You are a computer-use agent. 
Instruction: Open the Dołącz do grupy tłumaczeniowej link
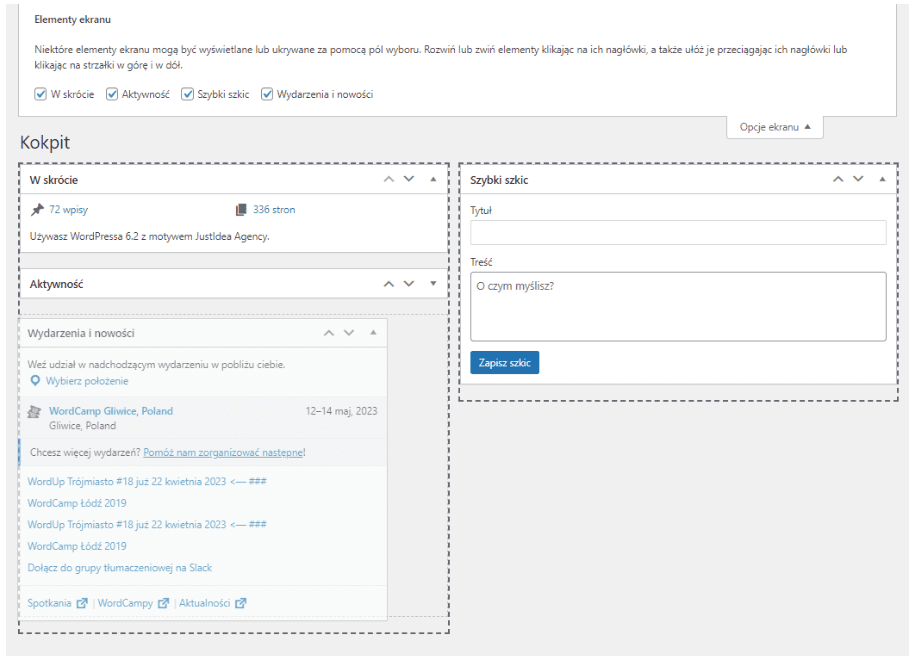(x=120, y=568)
